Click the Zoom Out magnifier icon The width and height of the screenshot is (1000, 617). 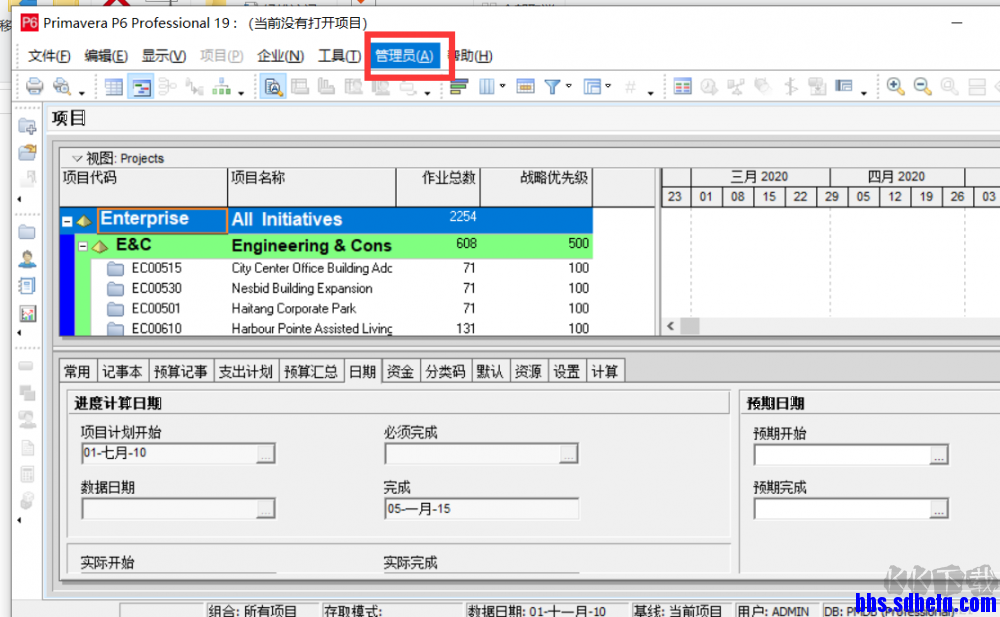[x=922, y=86]
